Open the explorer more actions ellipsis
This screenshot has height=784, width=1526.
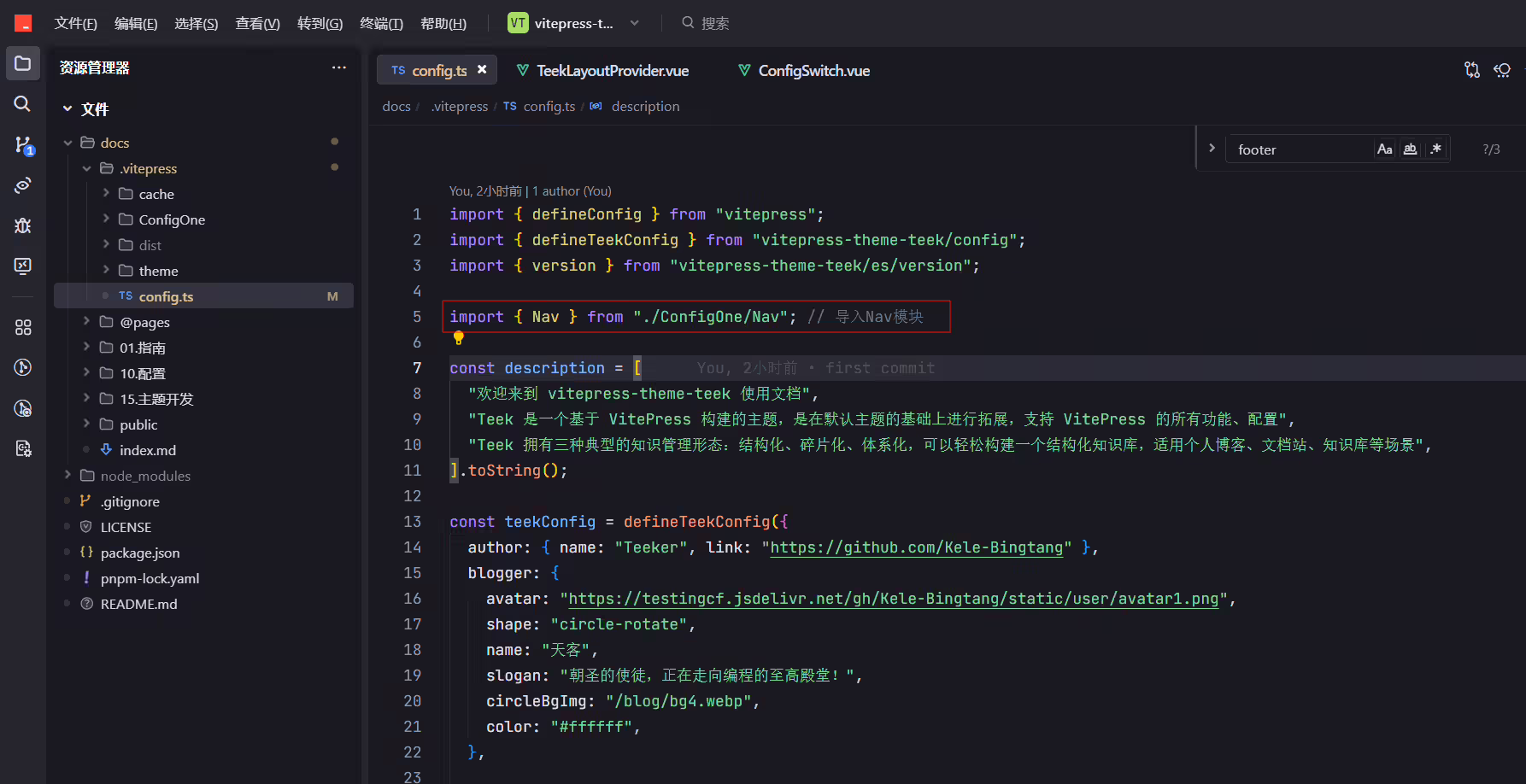(x=339, y=67)
